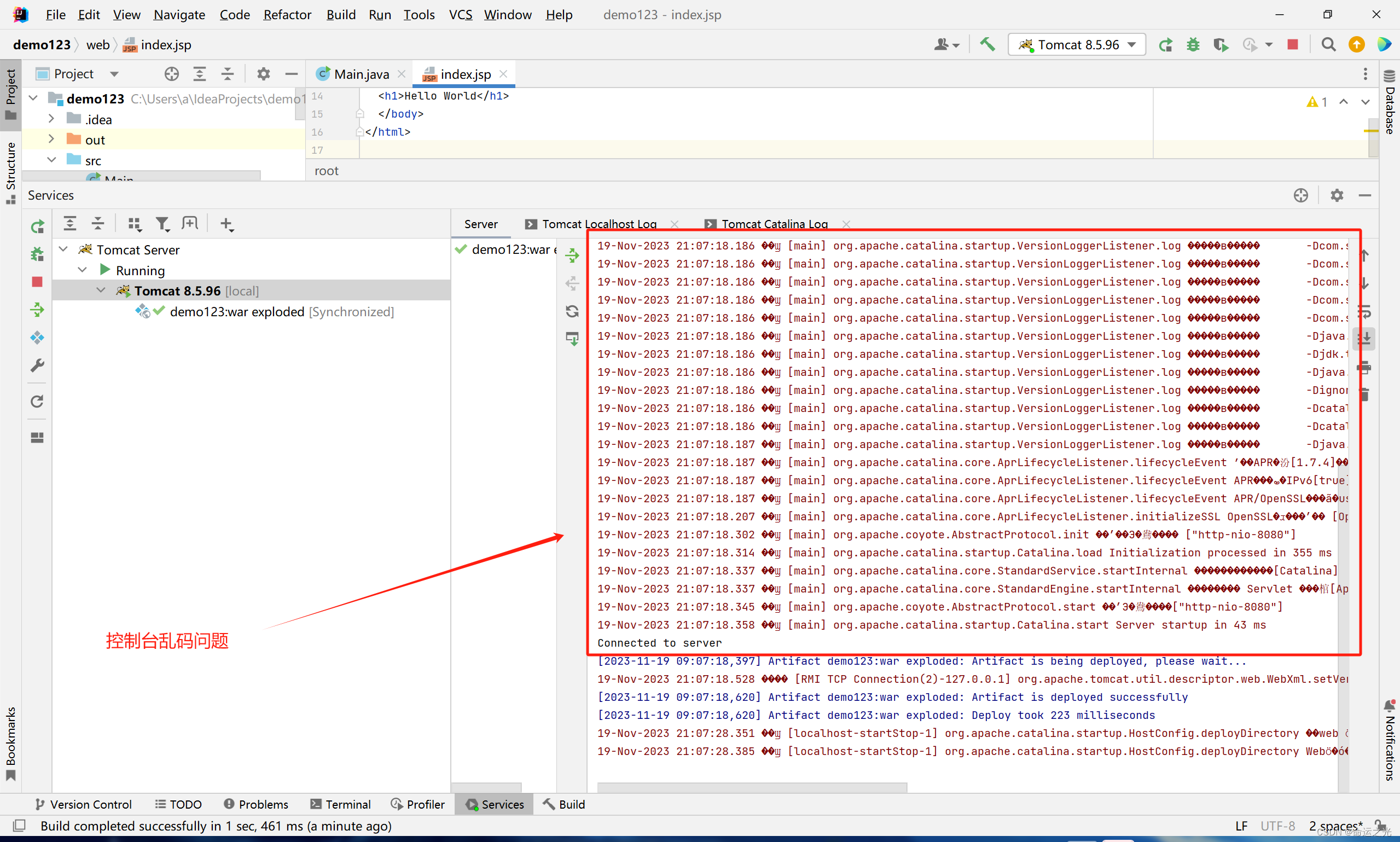Collapse the demo123 project root
Image resolution: width=1400 pixels, height=842 pixels.
[x=33, y=98]
